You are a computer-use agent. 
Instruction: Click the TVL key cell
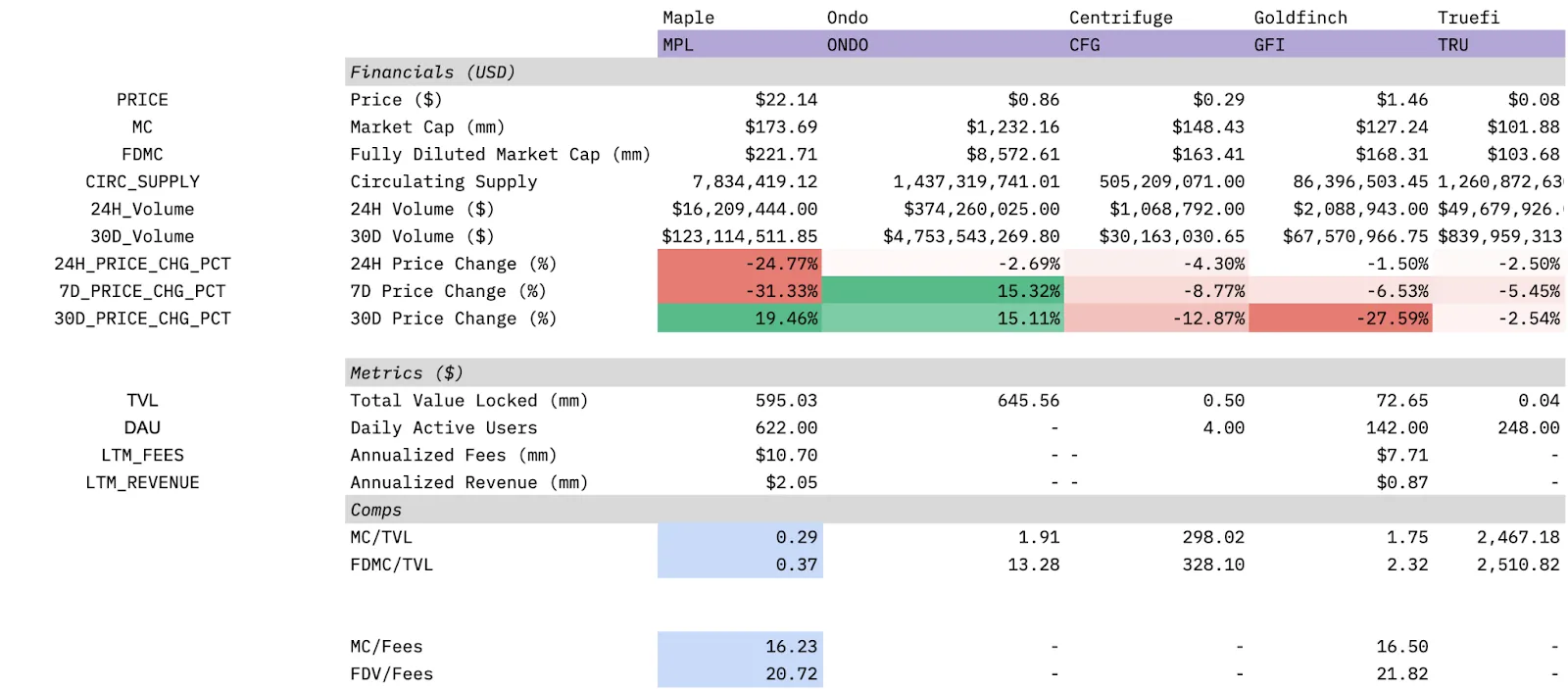(142, 401)
